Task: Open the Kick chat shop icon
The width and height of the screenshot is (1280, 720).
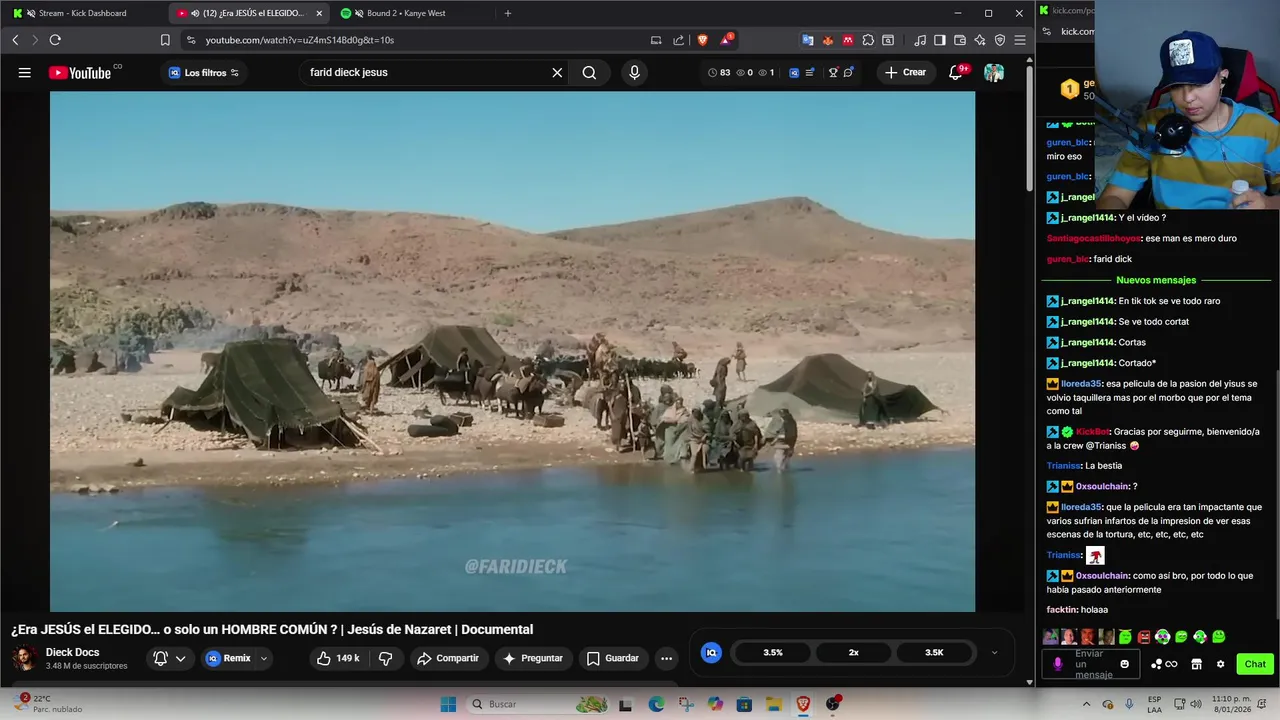Action: click(1196, 664)
